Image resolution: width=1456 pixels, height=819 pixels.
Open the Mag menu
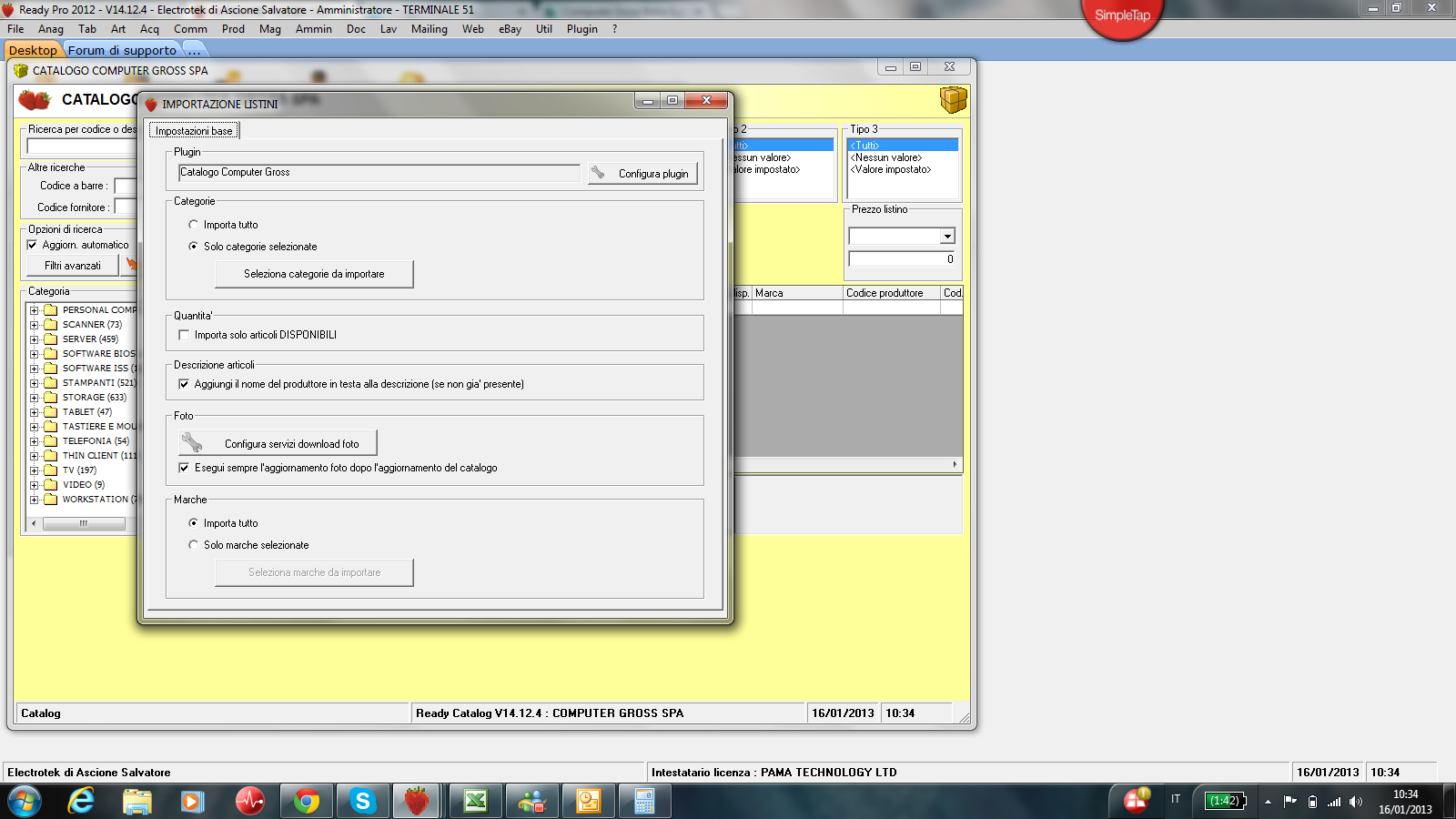click(x=270, y=29)
